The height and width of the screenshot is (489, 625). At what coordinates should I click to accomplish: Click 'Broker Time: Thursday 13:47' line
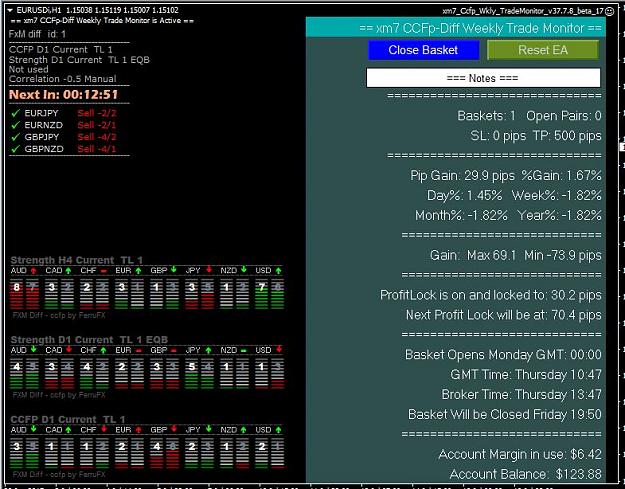(521, 395)
